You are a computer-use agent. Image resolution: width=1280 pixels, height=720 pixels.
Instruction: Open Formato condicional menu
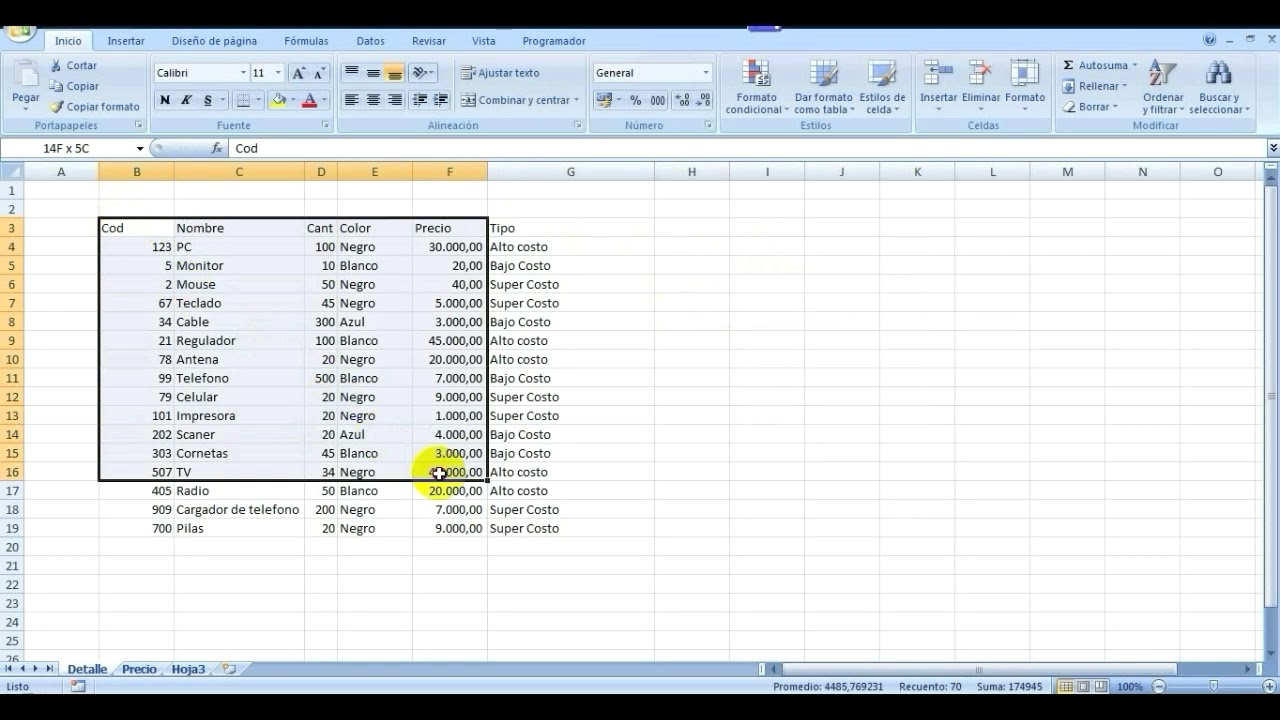coord(757,87)
